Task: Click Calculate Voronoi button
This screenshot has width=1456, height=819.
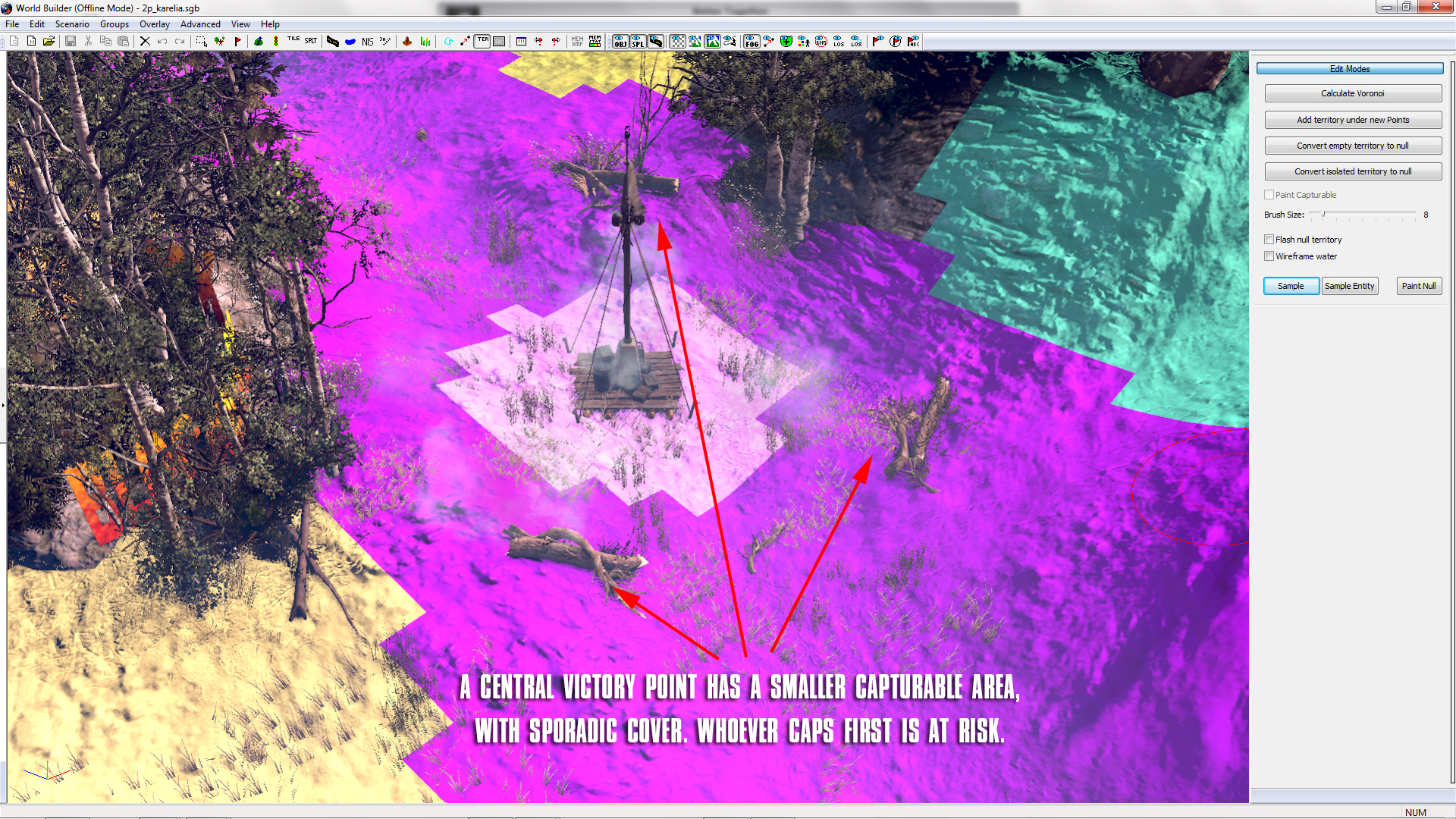Action: (x=1353, y=93)
